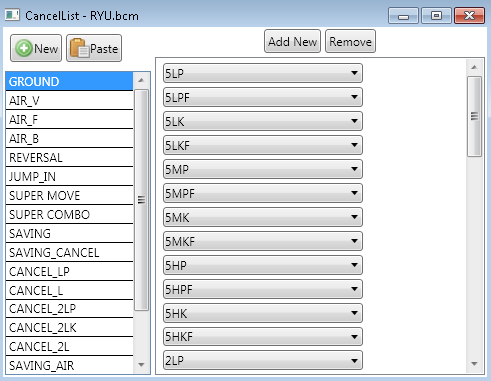Click the Paste button with clipboard icon
The height and width of the screenshot is (381, 491).
click(94, 48)
